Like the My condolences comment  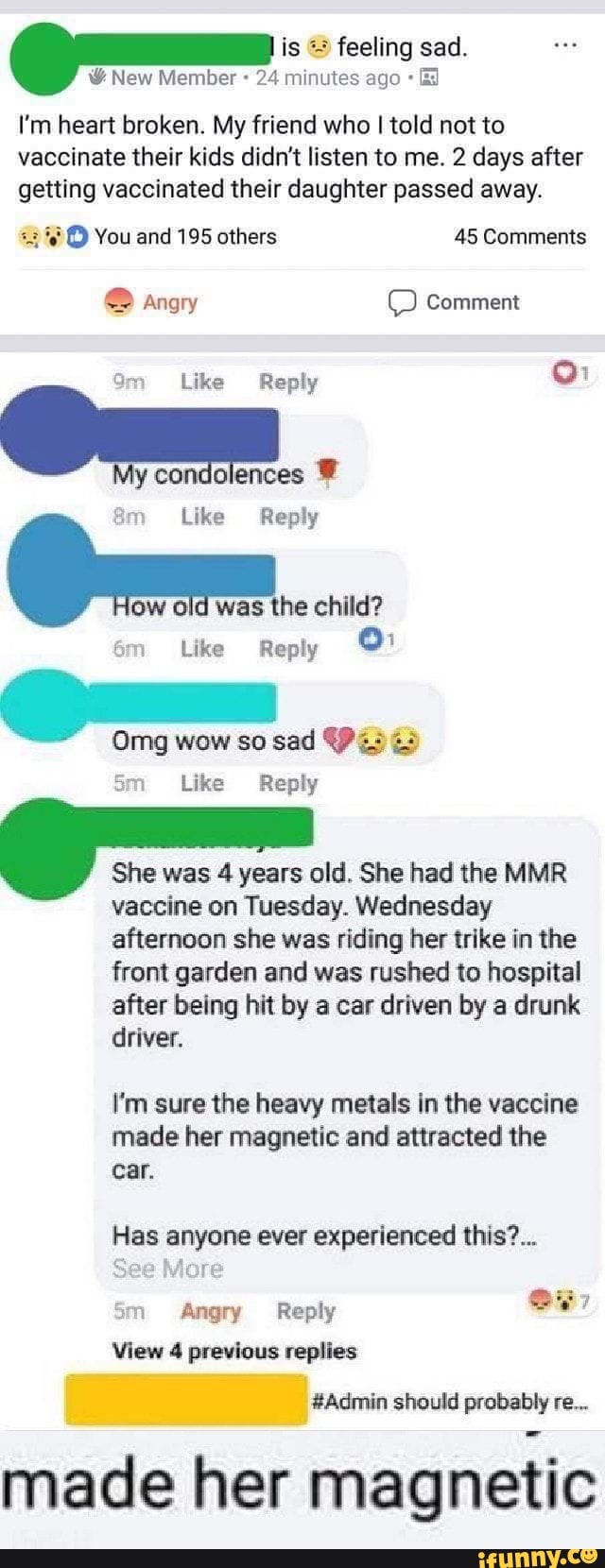click(202, 517)
